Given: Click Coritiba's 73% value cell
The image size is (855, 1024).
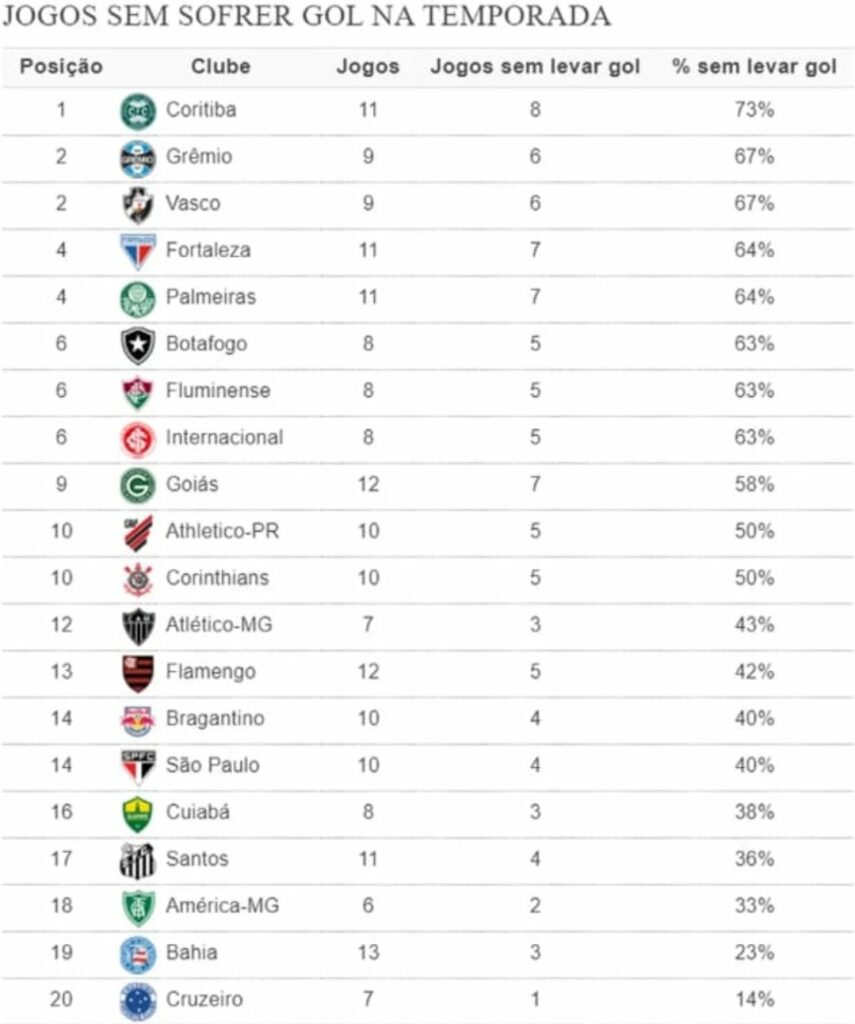Looking at the screenshot, I should click(754, 109).
